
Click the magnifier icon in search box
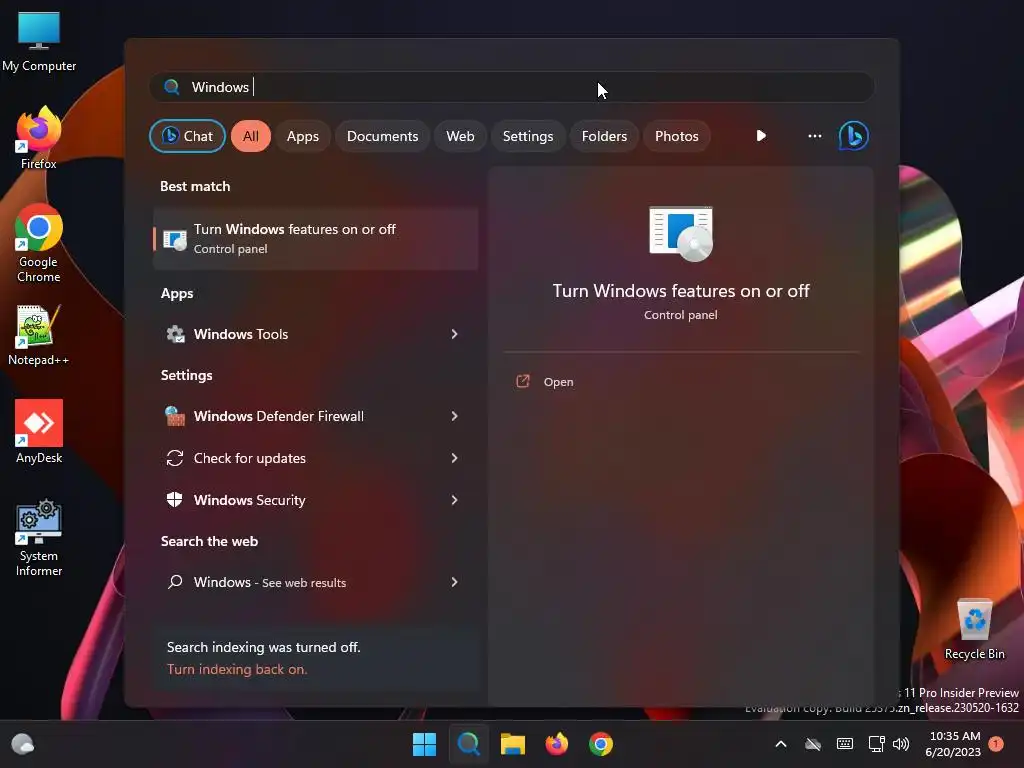click(x=172, y=87)
